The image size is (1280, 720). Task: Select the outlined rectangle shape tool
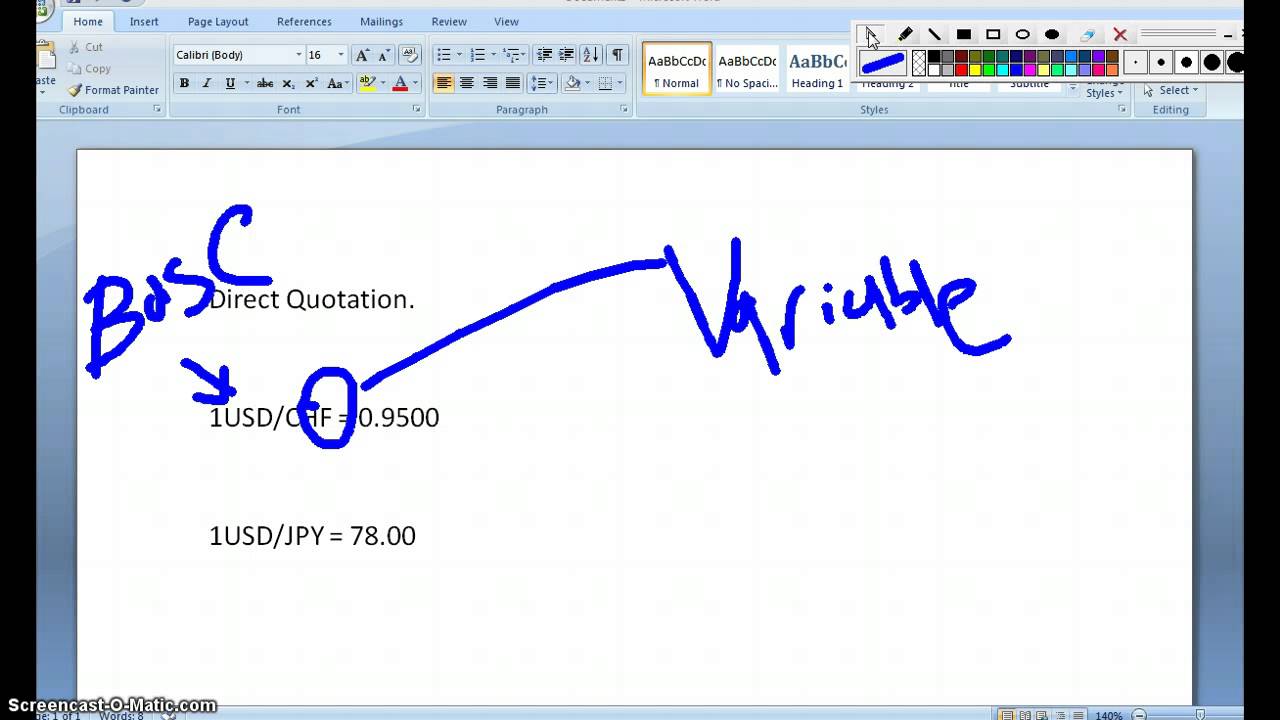coord(993,35)
